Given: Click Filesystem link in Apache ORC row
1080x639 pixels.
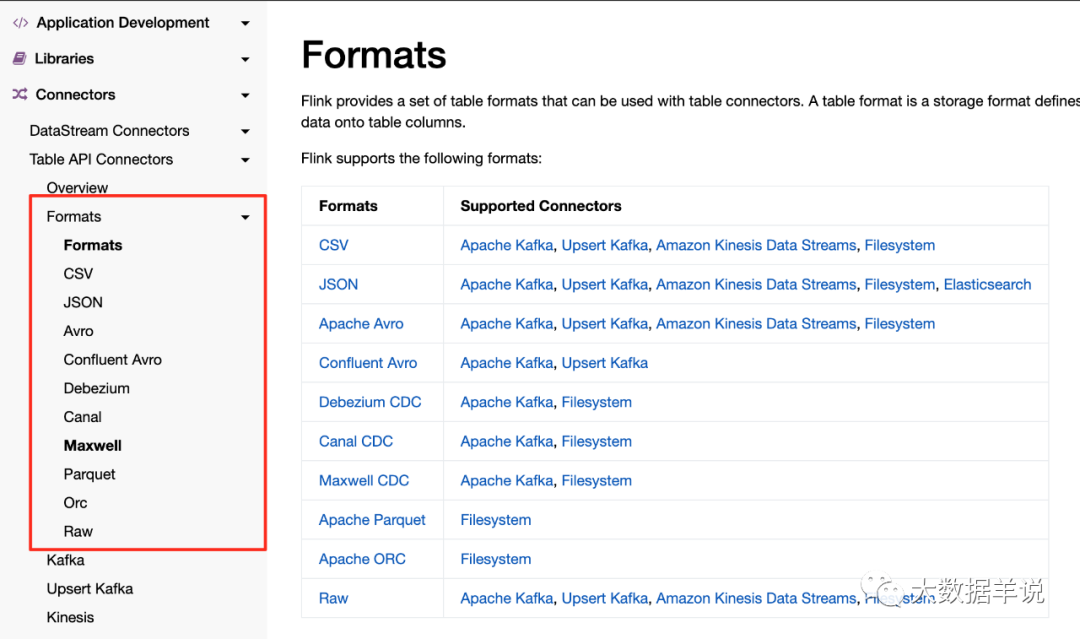Looking at the screenshot, I should tap(495, 559).
